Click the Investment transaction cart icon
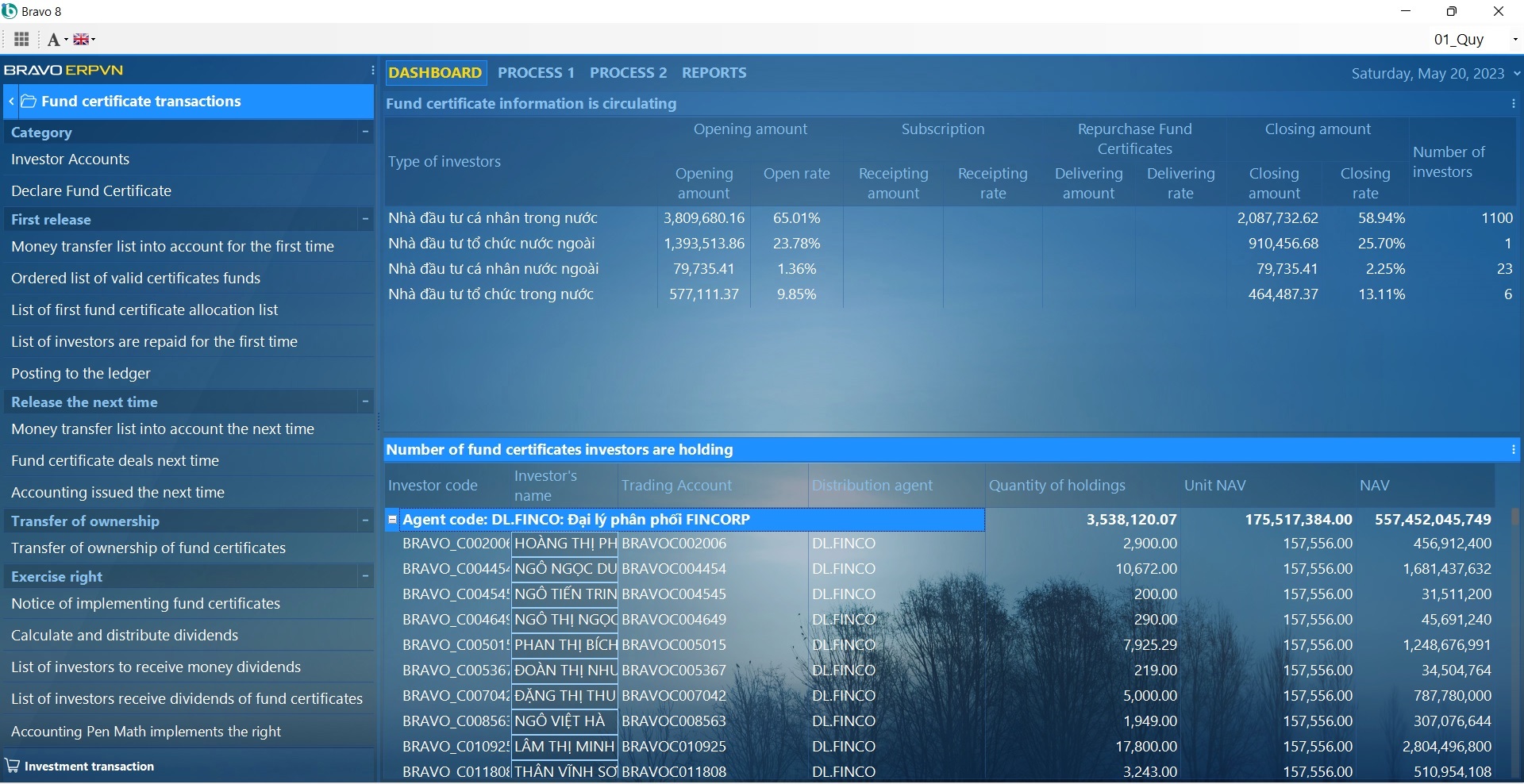 13,765
